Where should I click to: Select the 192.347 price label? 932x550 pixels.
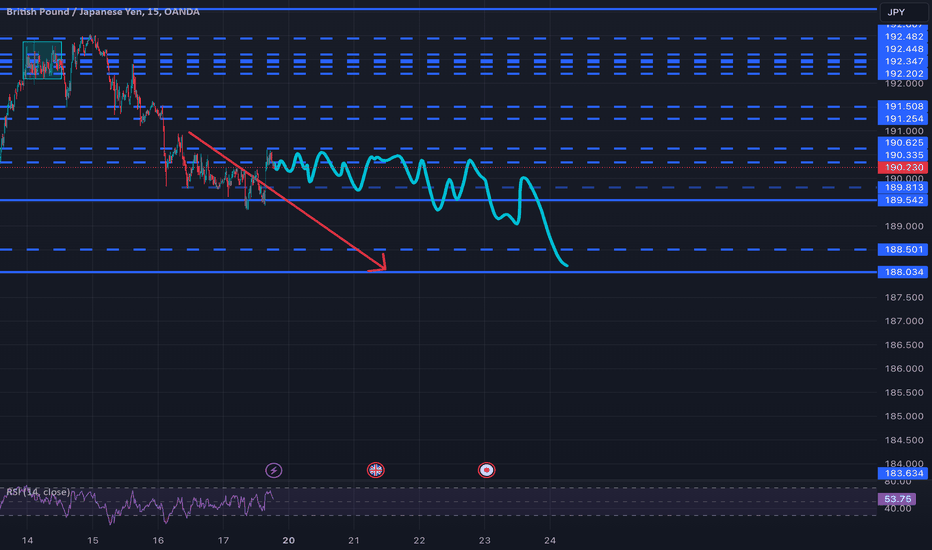click(903, 61)
